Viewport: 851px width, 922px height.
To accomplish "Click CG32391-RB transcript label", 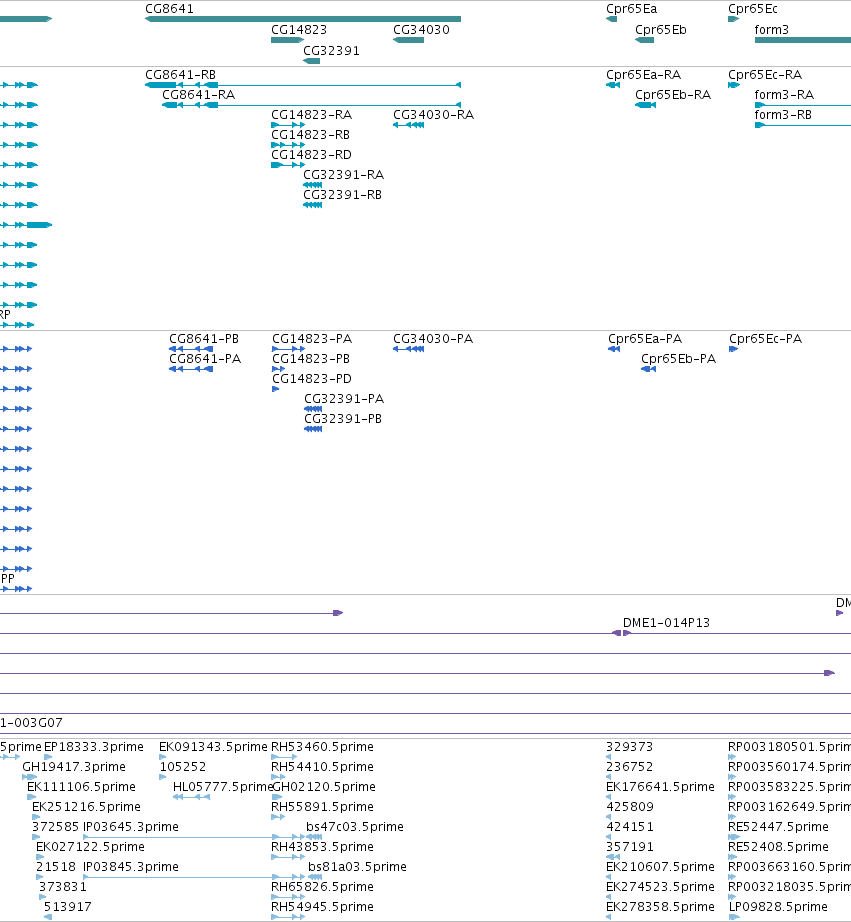I will (x=342, y=195).
